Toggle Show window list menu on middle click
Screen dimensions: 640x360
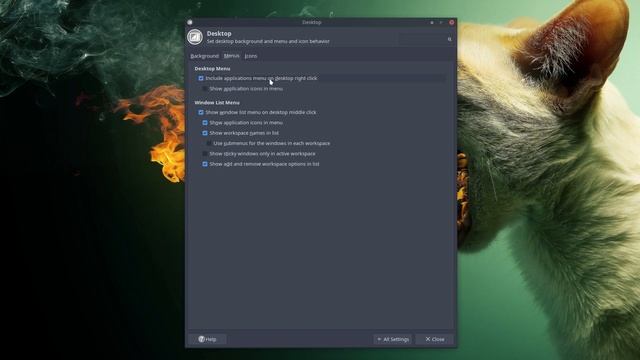[201, 112]
